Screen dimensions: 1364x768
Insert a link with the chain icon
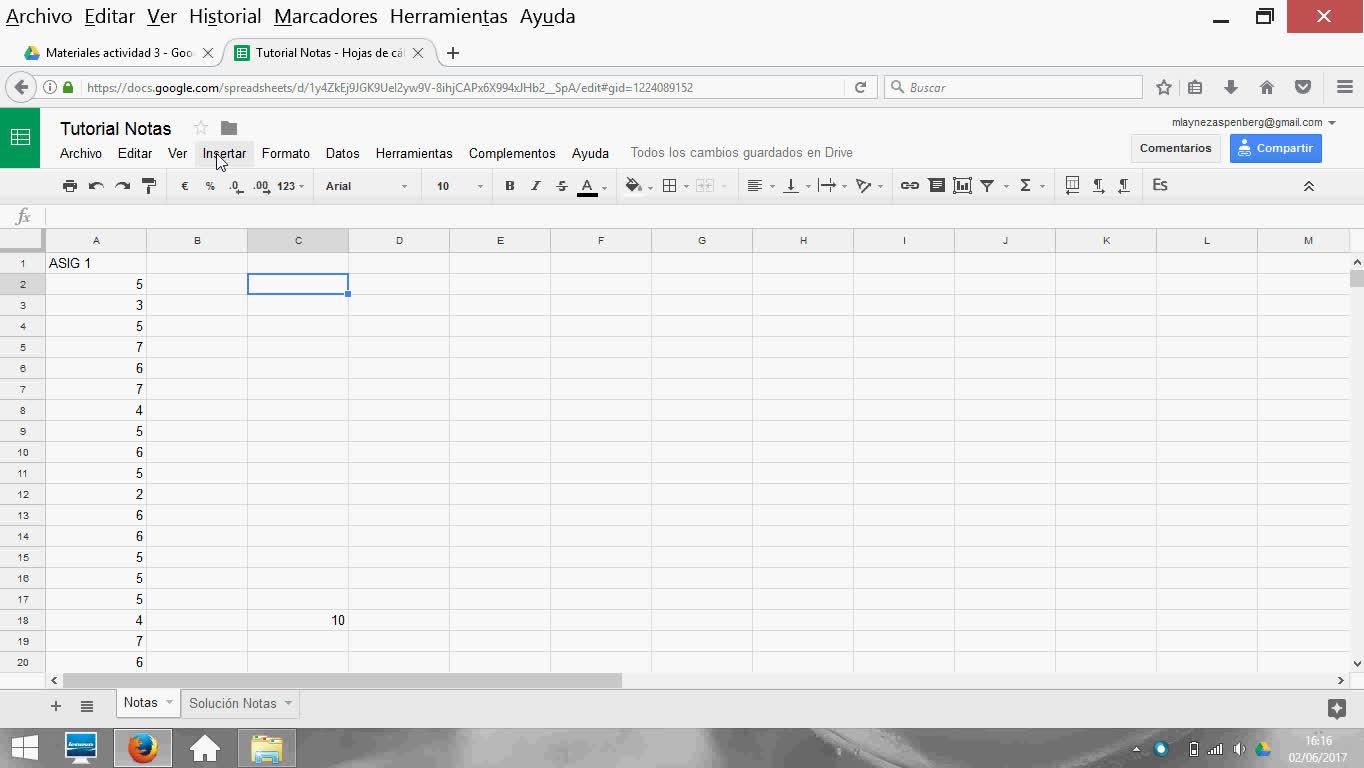(x=910, y=186)
